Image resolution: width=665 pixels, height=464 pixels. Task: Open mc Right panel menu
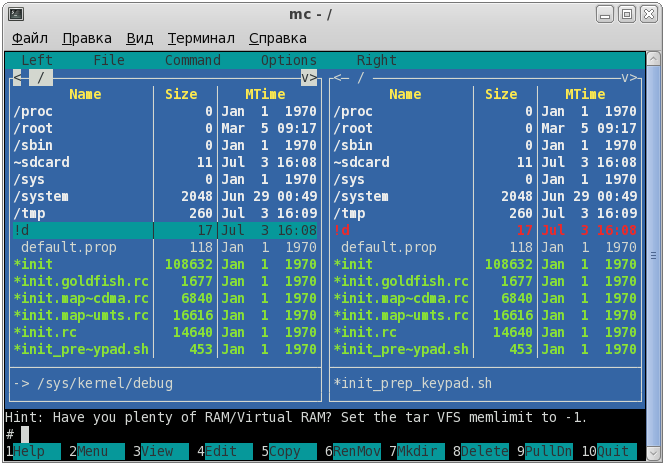click(x=377, y=60)
